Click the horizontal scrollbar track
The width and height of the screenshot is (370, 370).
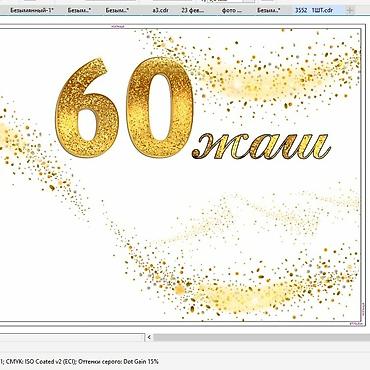261,337
